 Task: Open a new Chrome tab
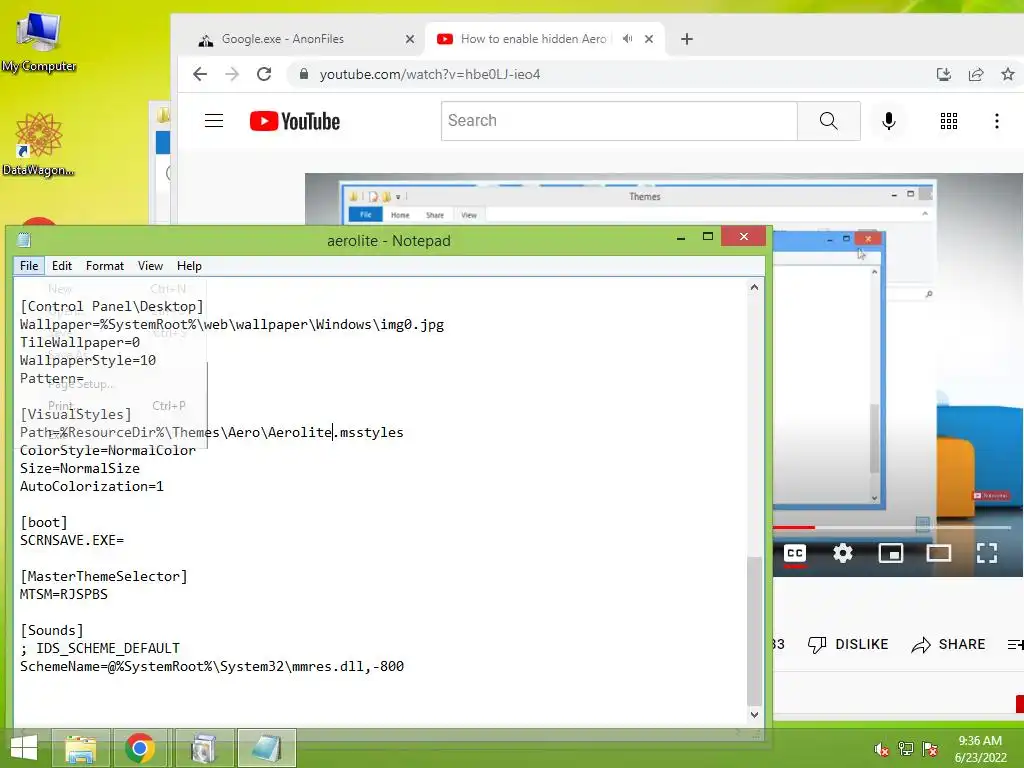coord(686,39)
